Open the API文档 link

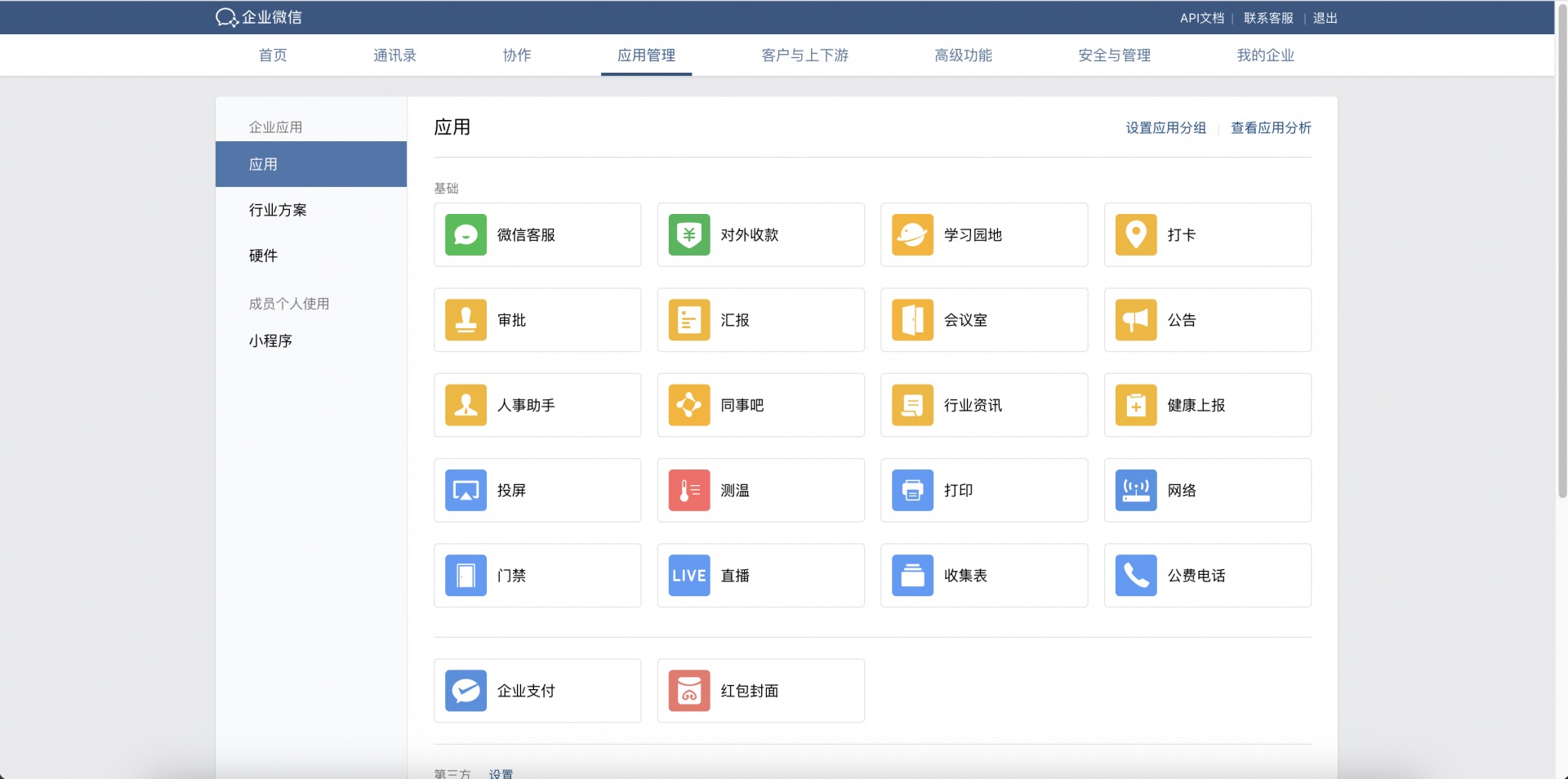pyautogui.click(x=1202, y=18)
